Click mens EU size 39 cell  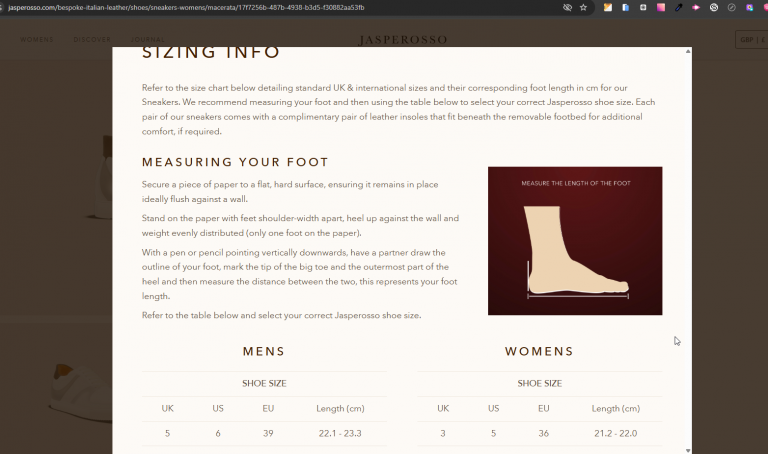(268, 433)
